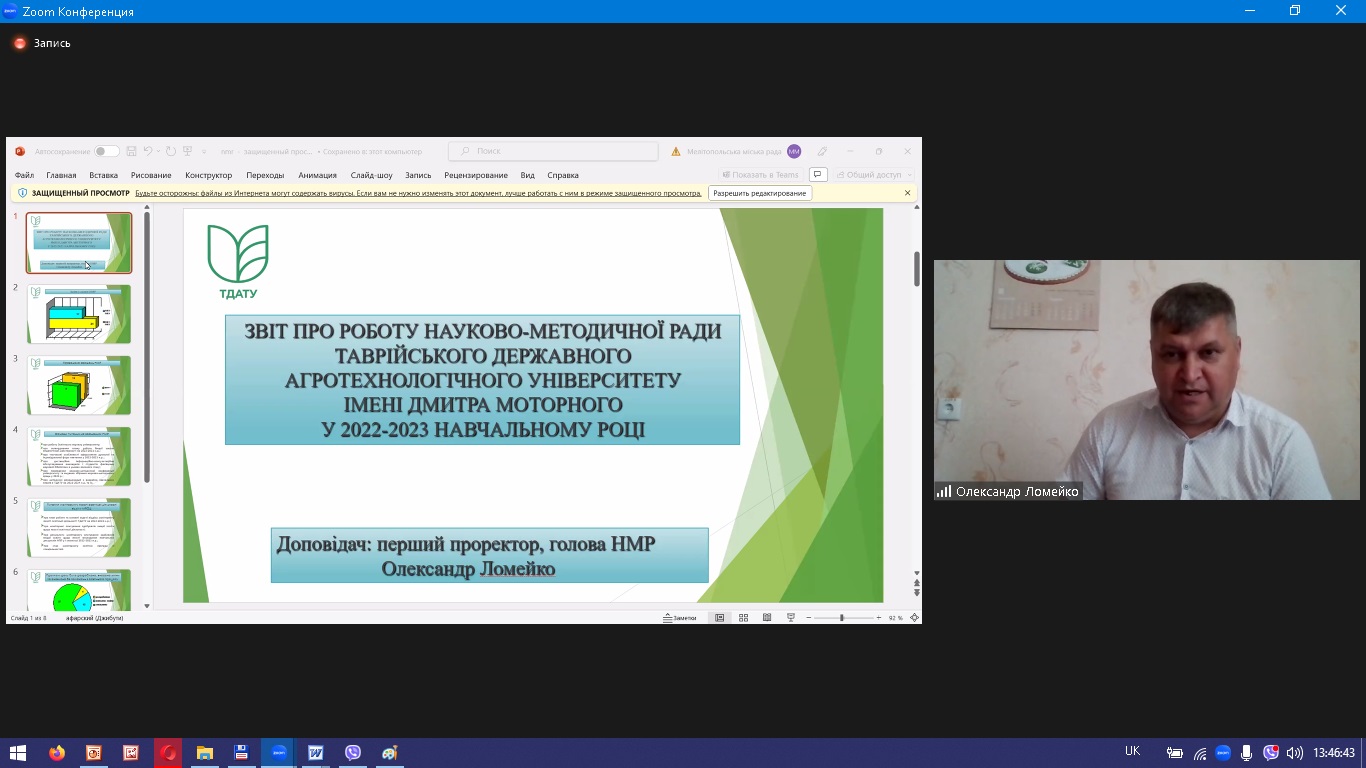Switch to Reading view icon

coord(767,618)
